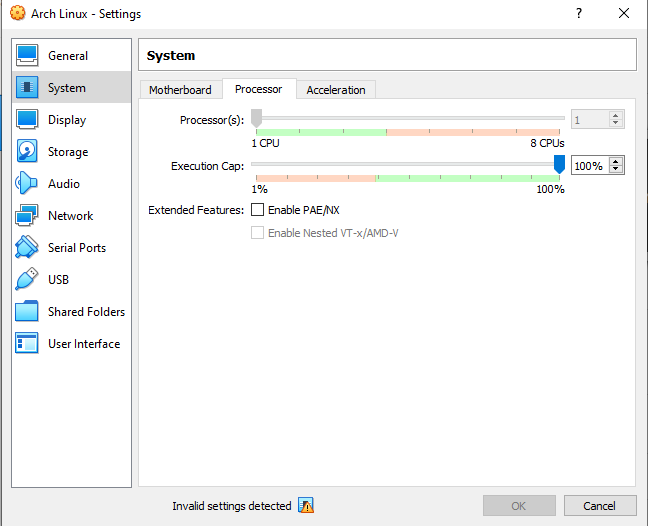This screenshot has width=648, height=526.
Task: Click the Audio speaker icon in the sidebar
Action: [26, 183]
